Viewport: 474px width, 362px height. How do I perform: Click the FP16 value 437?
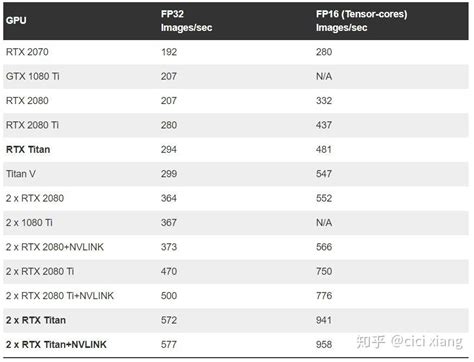324,125
